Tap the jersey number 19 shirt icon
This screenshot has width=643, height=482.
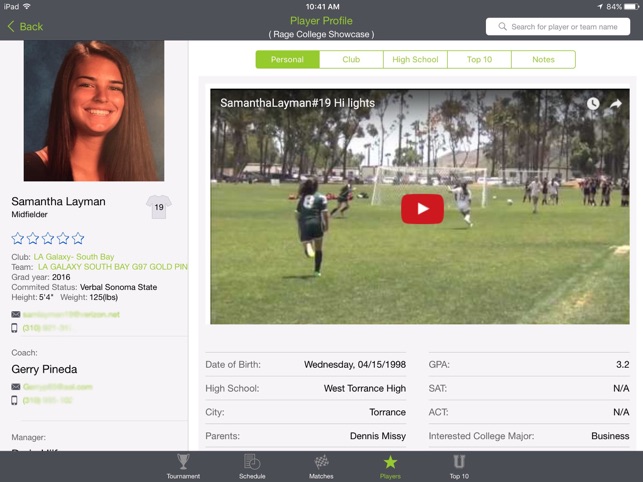(x=159, y=207)
